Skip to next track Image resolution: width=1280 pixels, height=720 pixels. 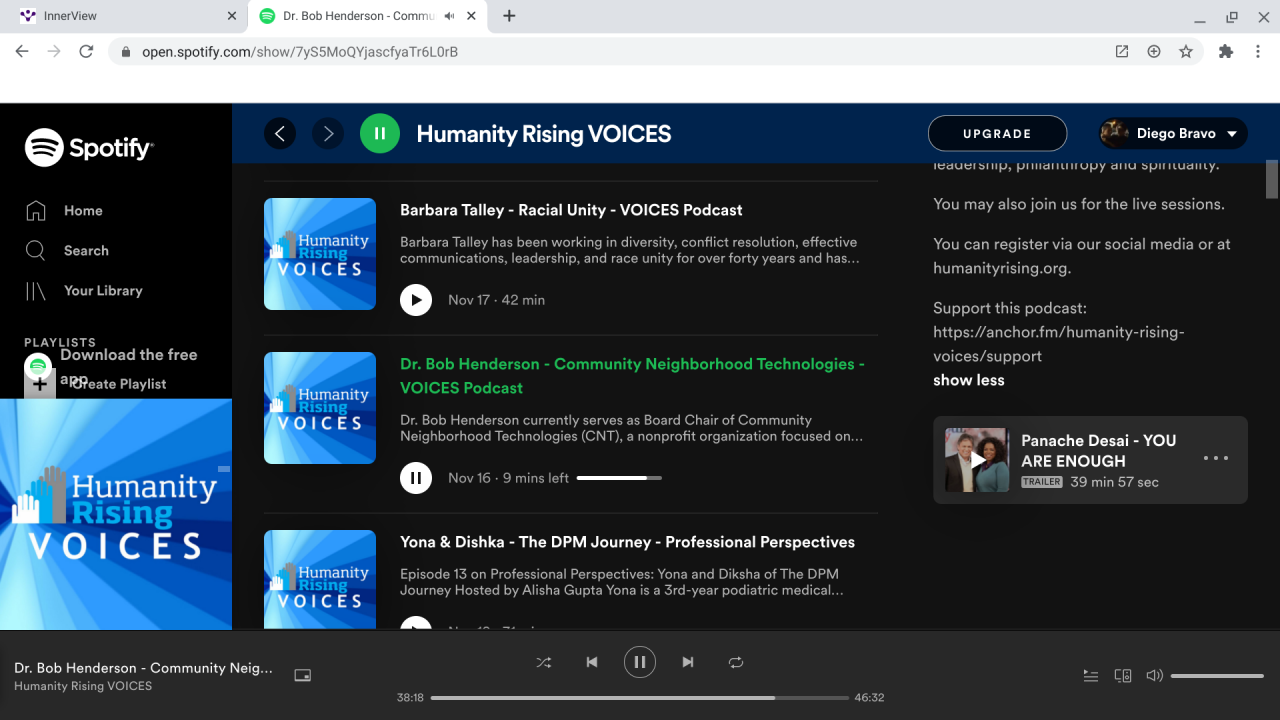(x=688, y=662)
